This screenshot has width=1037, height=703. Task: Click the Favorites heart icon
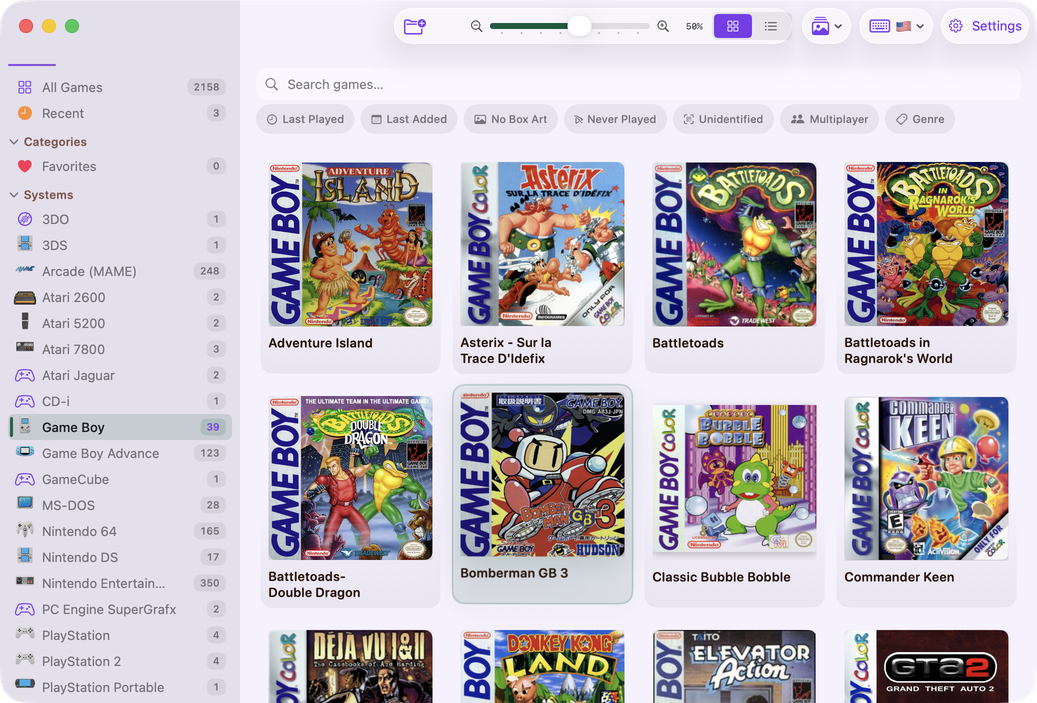24,166
